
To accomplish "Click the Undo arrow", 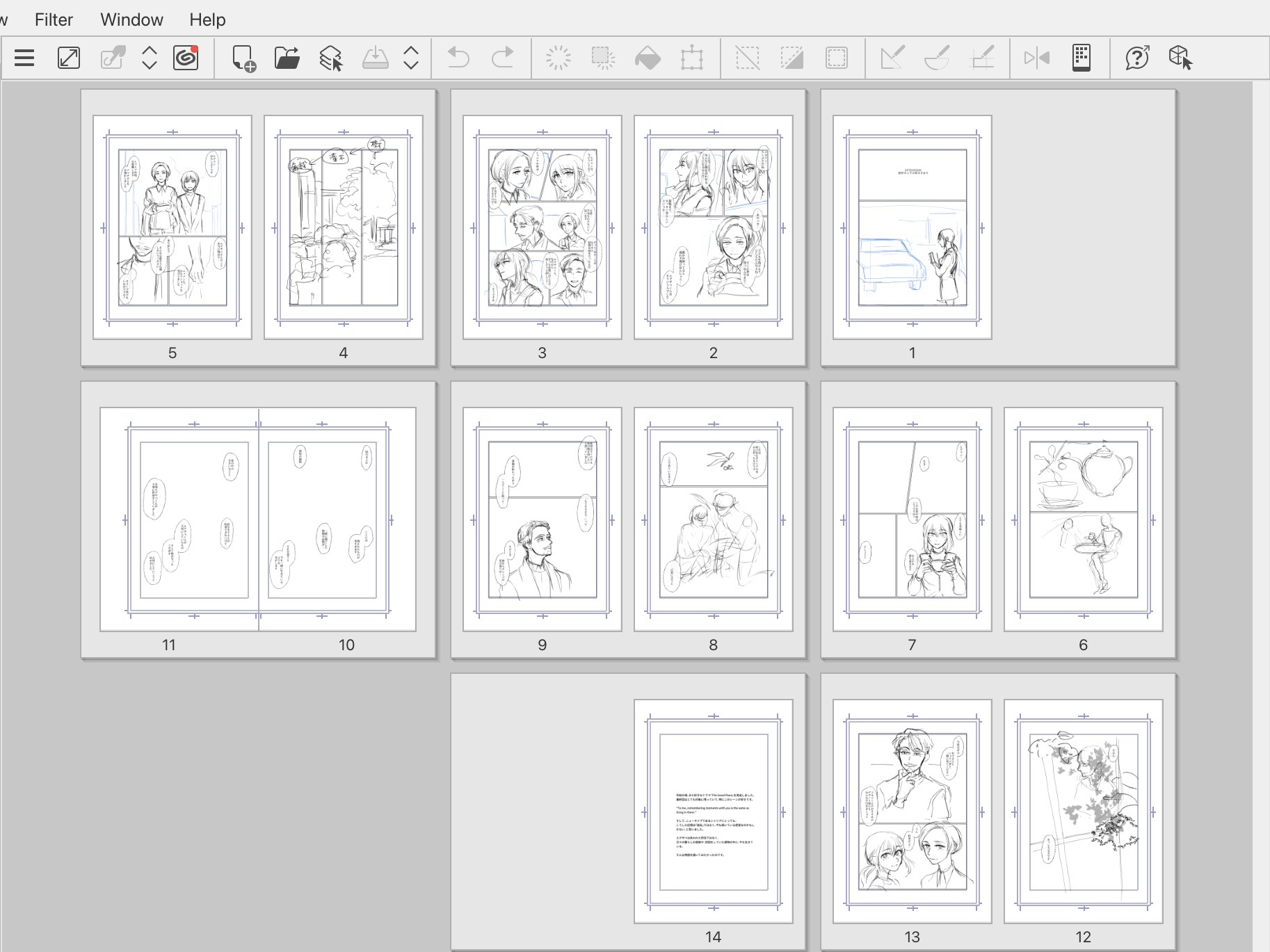I will 458,58.
